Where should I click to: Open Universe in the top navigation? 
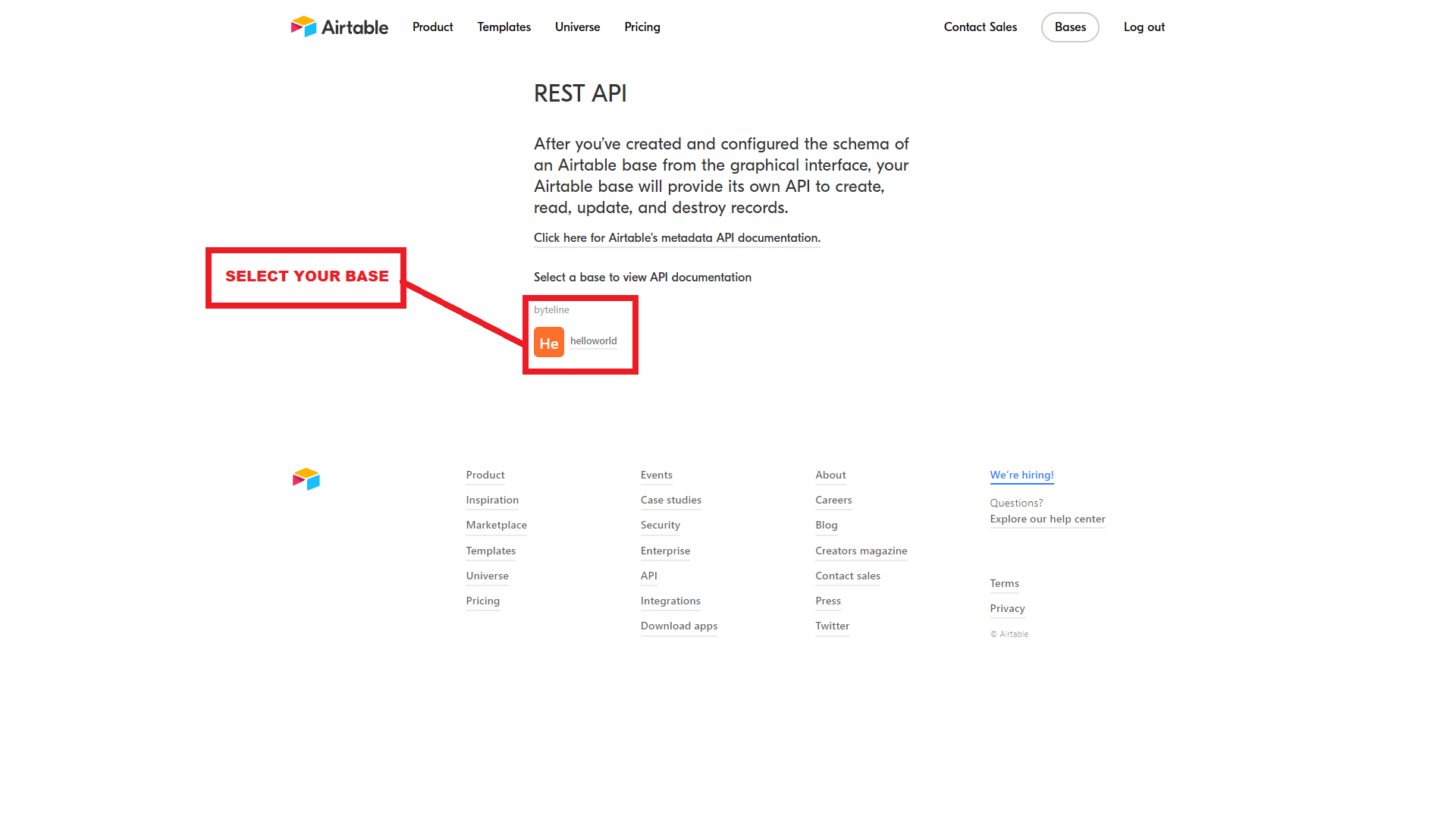pyautogui.click(x=577, y=27)
